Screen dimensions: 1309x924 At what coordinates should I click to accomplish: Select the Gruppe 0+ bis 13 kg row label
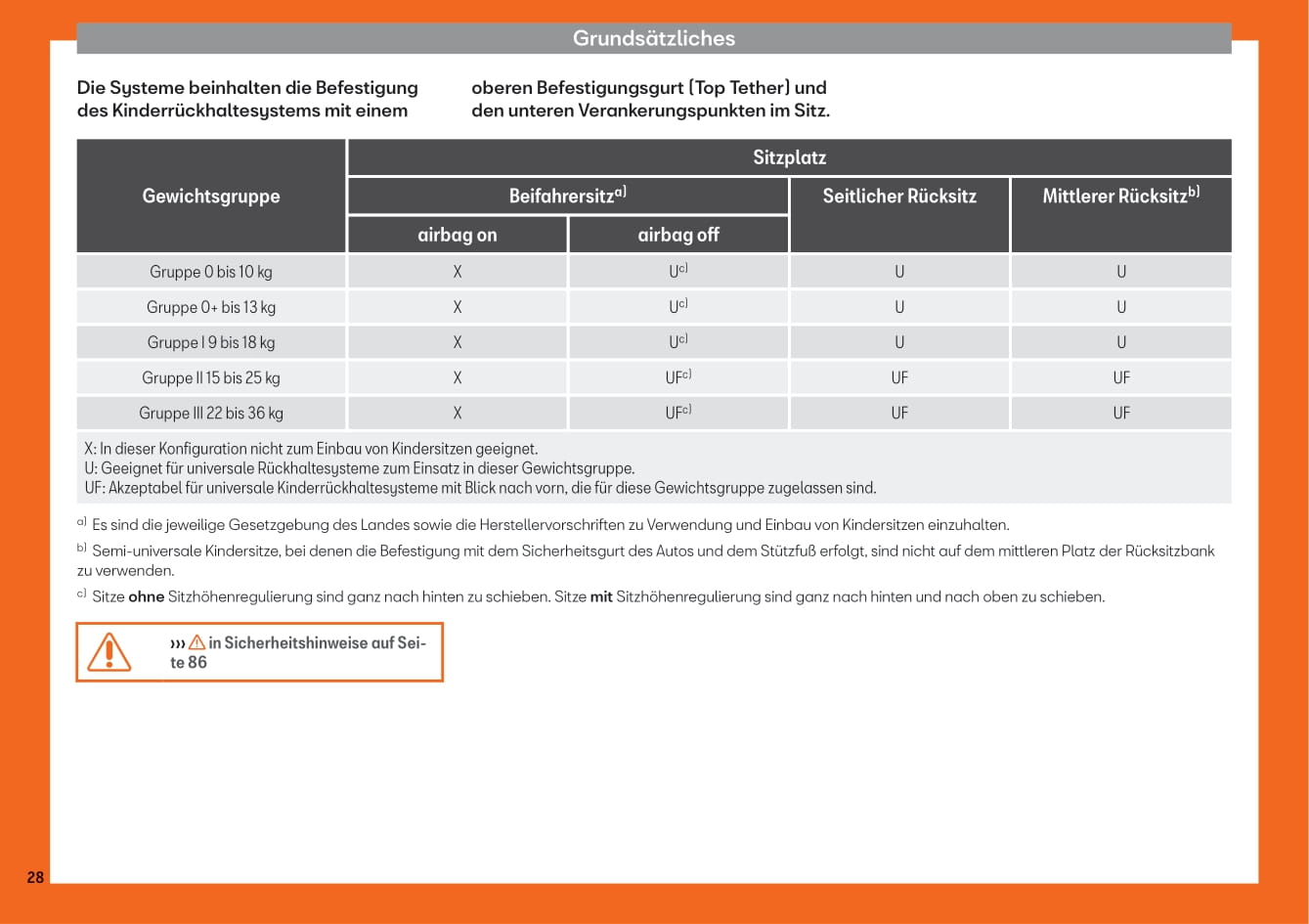pyautogui.click(x=211, y=307)
